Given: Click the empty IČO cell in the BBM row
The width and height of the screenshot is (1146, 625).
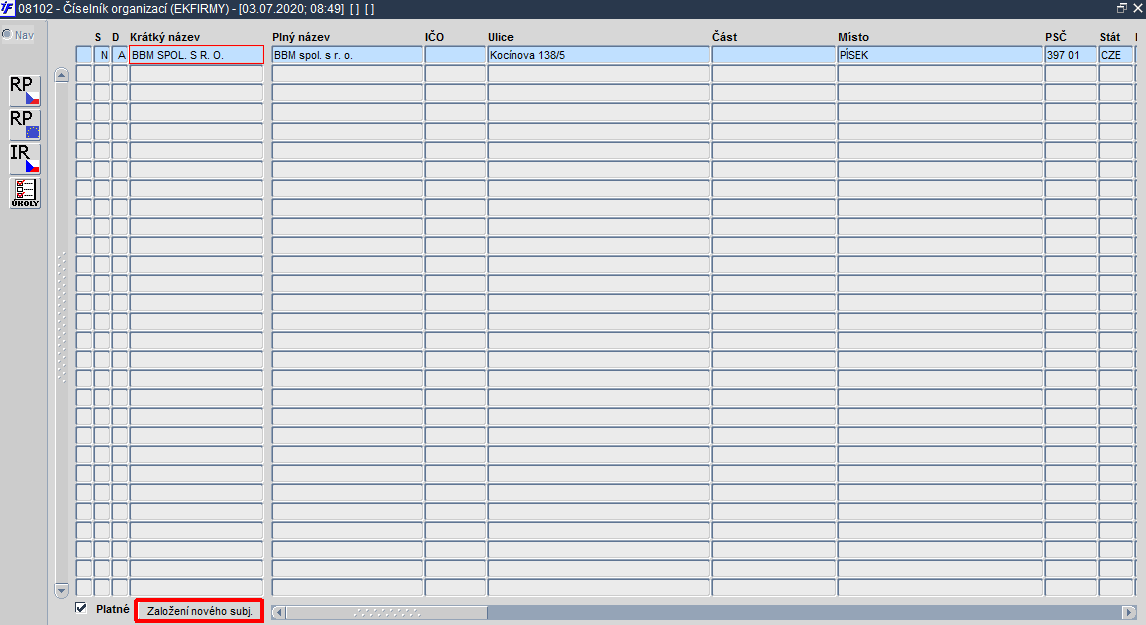Looking at the screenshot, I should coord(455,55).
